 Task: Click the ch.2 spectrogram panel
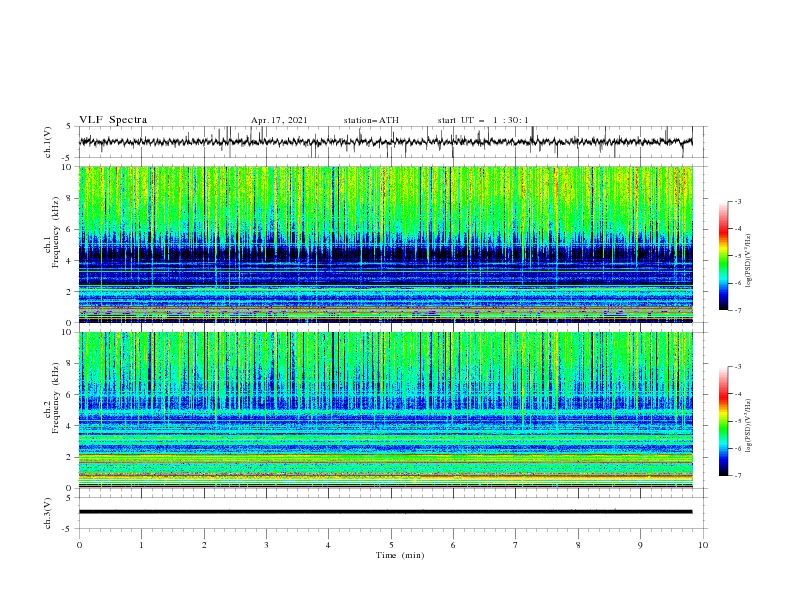(x=385, y=410)
